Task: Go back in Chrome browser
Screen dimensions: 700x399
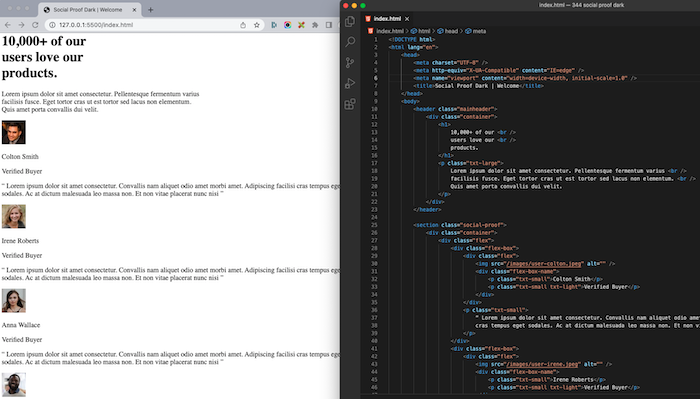Action: (x=8, y=25)
